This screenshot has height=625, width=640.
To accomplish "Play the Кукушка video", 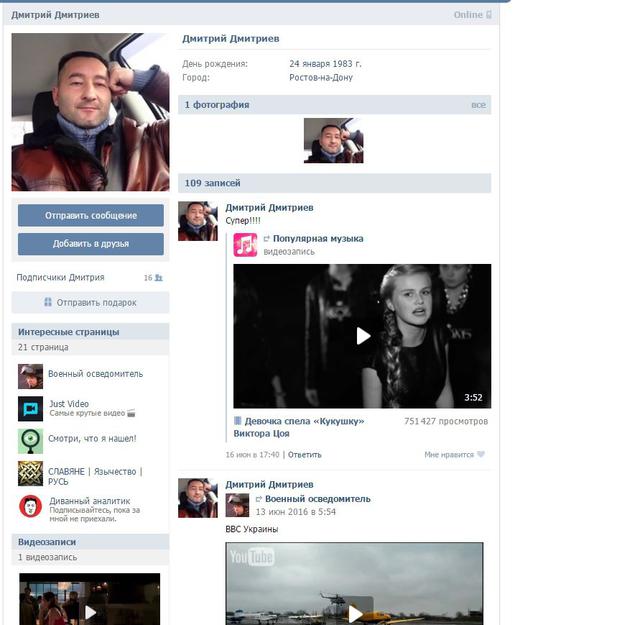I will [x=362, y=336].
